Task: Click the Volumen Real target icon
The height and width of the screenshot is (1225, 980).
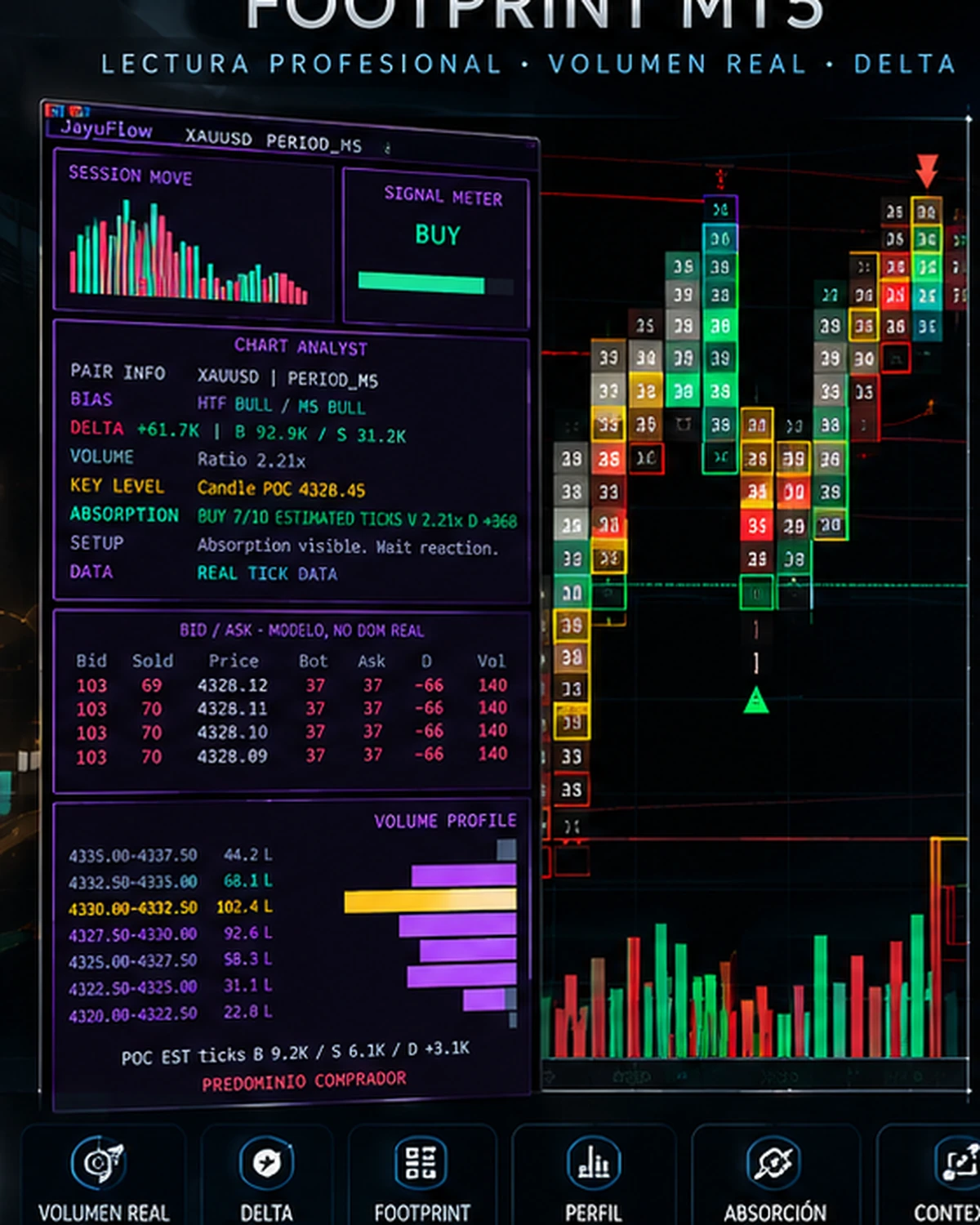Action: pos(97,1161)
